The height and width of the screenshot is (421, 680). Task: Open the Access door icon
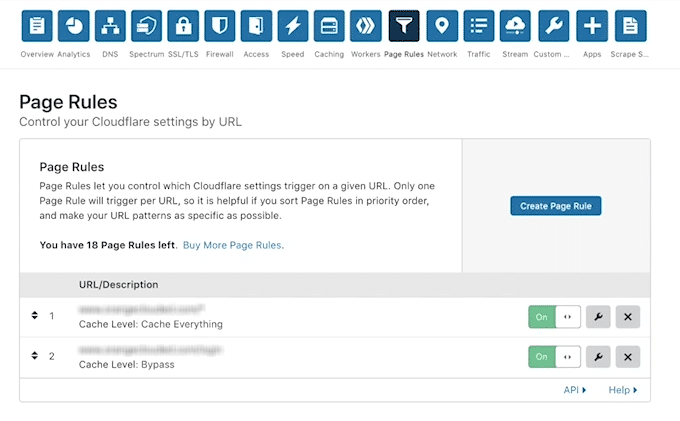(x=256, y=26)
